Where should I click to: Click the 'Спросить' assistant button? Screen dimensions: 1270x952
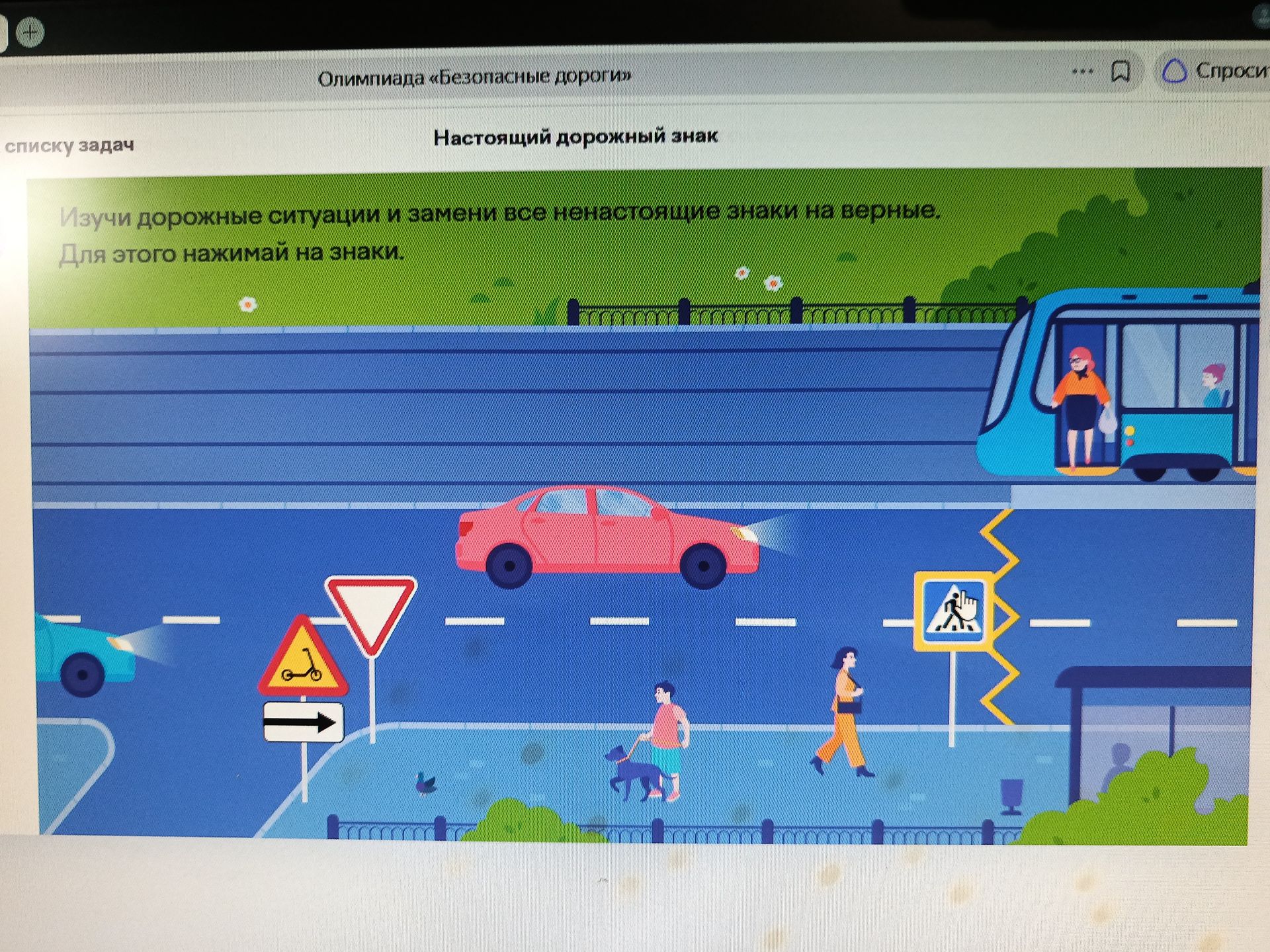tap(1214, 70)
